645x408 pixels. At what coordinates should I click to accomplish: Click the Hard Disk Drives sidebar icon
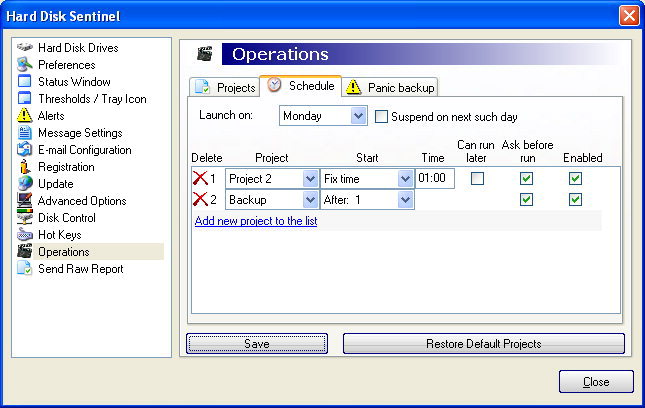click(25, 47)
